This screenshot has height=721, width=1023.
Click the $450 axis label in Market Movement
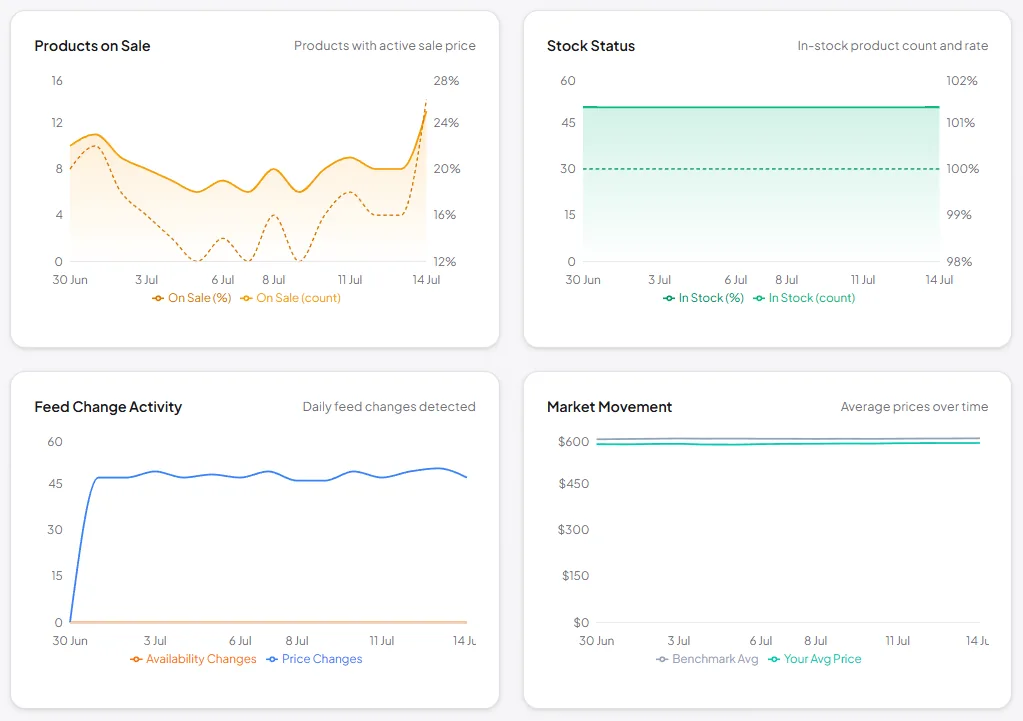click(573, 483)
